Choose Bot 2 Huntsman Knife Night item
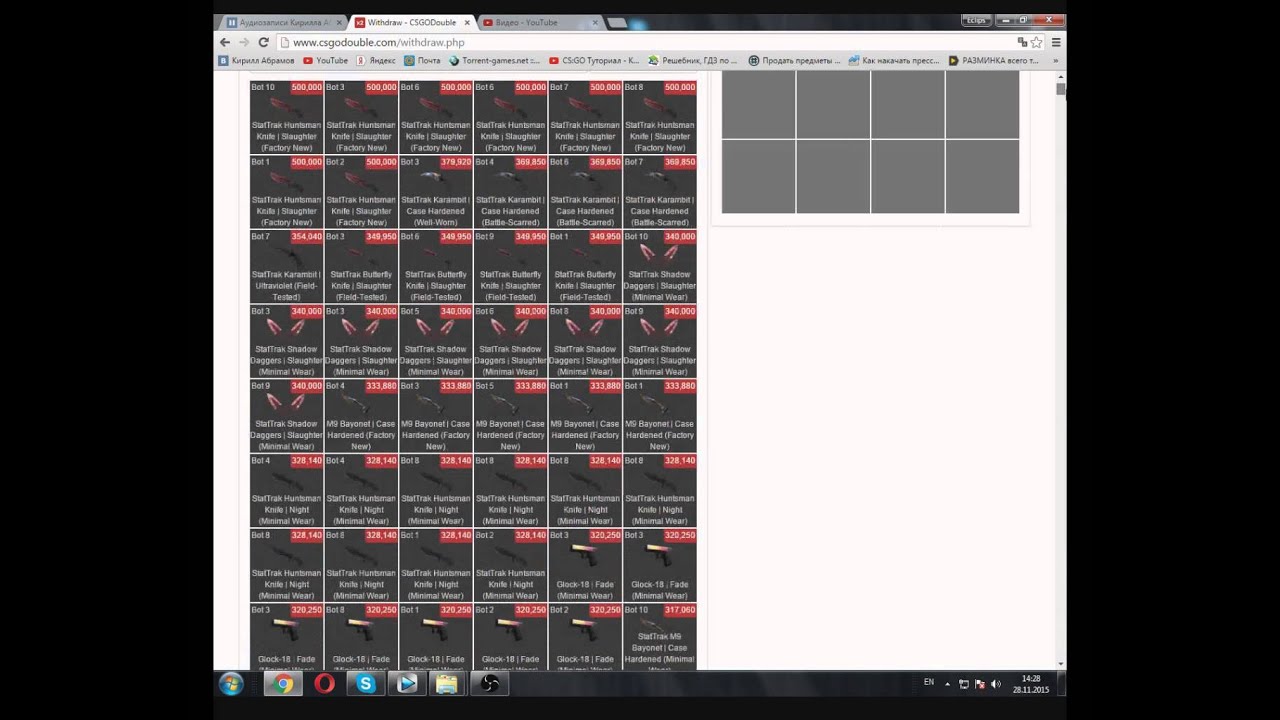The image size is (1280, 720). click(x=510, y=566)
